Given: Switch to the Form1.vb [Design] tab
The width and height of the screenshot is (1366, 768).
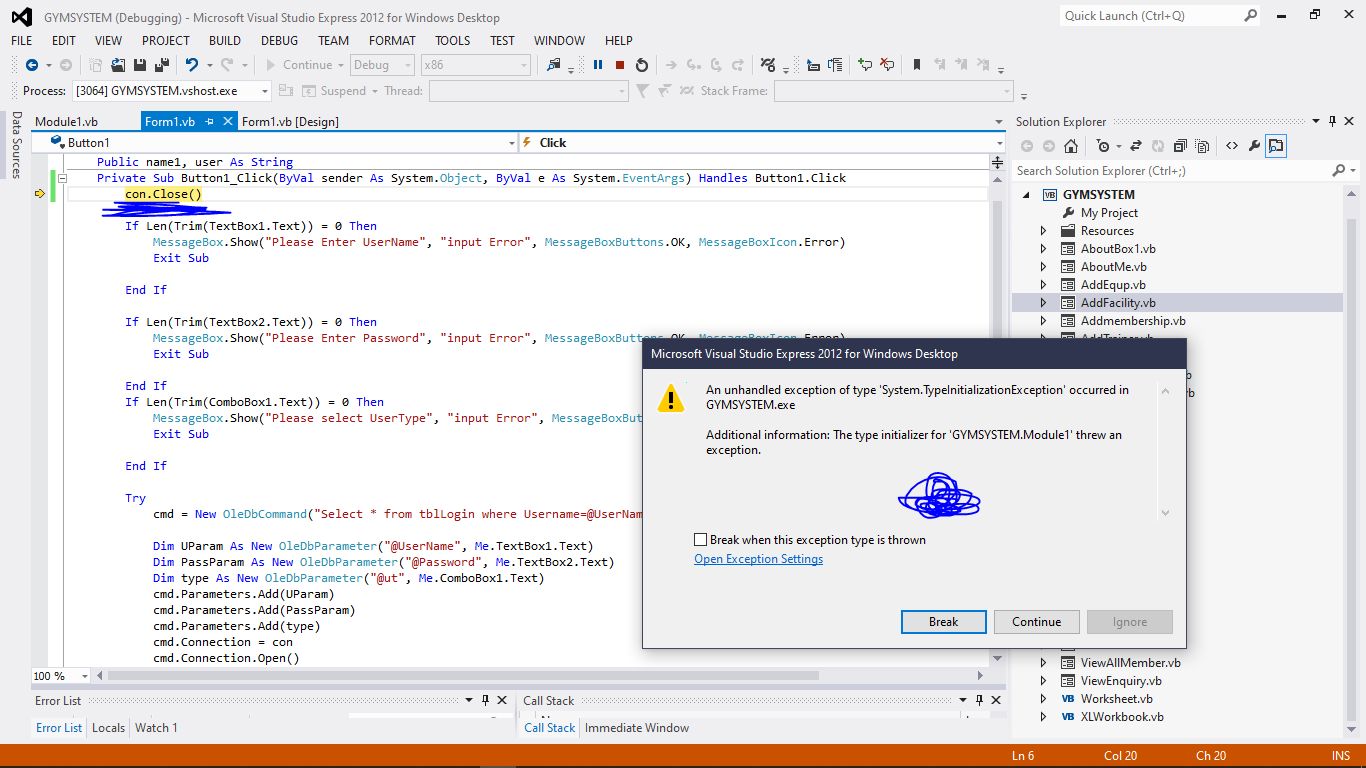Looking at the screenshot, I should 290,122.
